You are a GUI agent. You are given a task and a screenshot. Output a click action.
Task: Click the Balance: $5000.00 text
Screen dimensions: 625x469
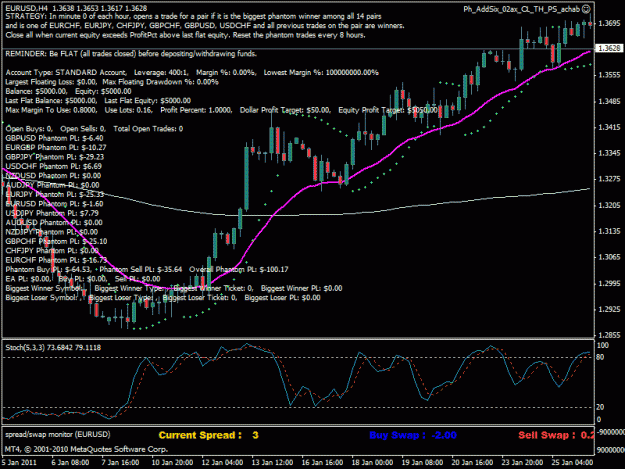click(x=36, y=91)
